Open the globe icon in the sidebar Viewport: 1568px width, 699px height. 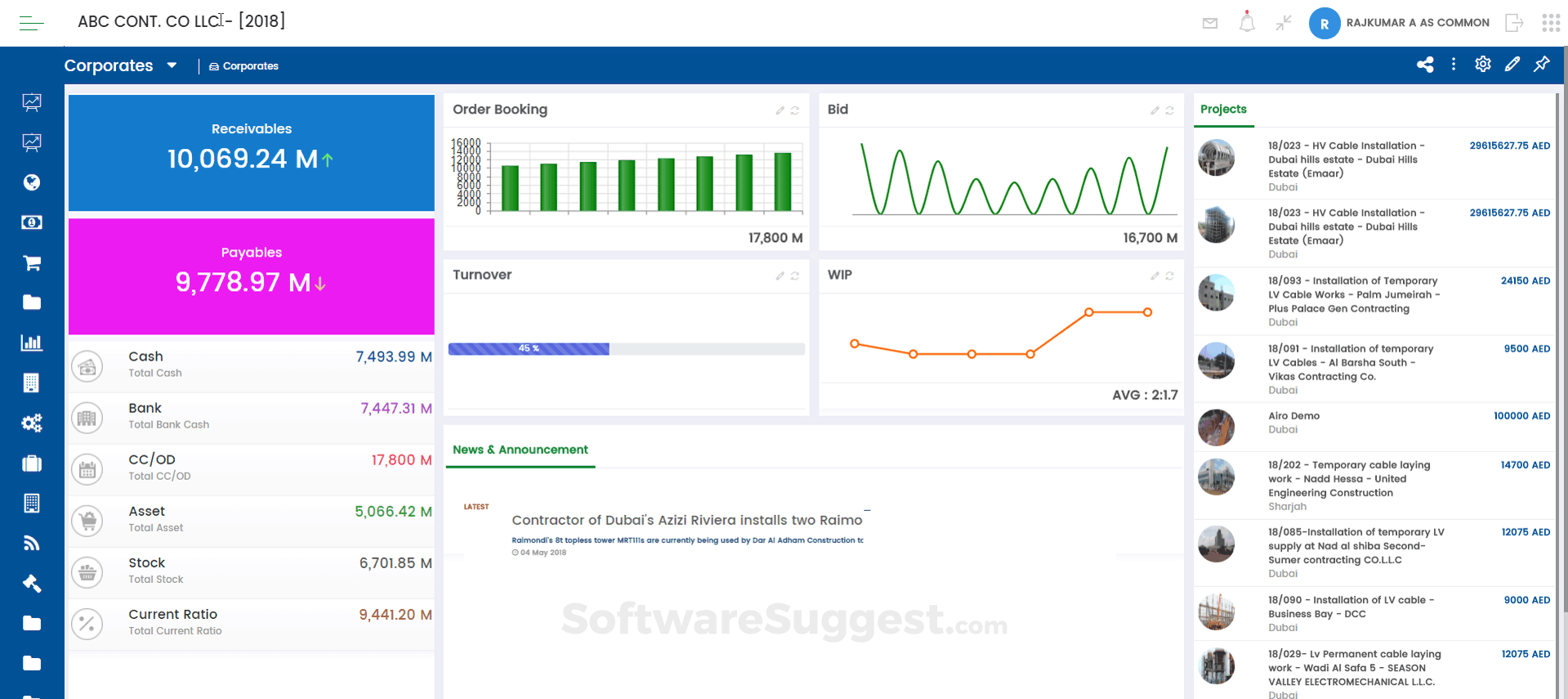click(32, 182)
